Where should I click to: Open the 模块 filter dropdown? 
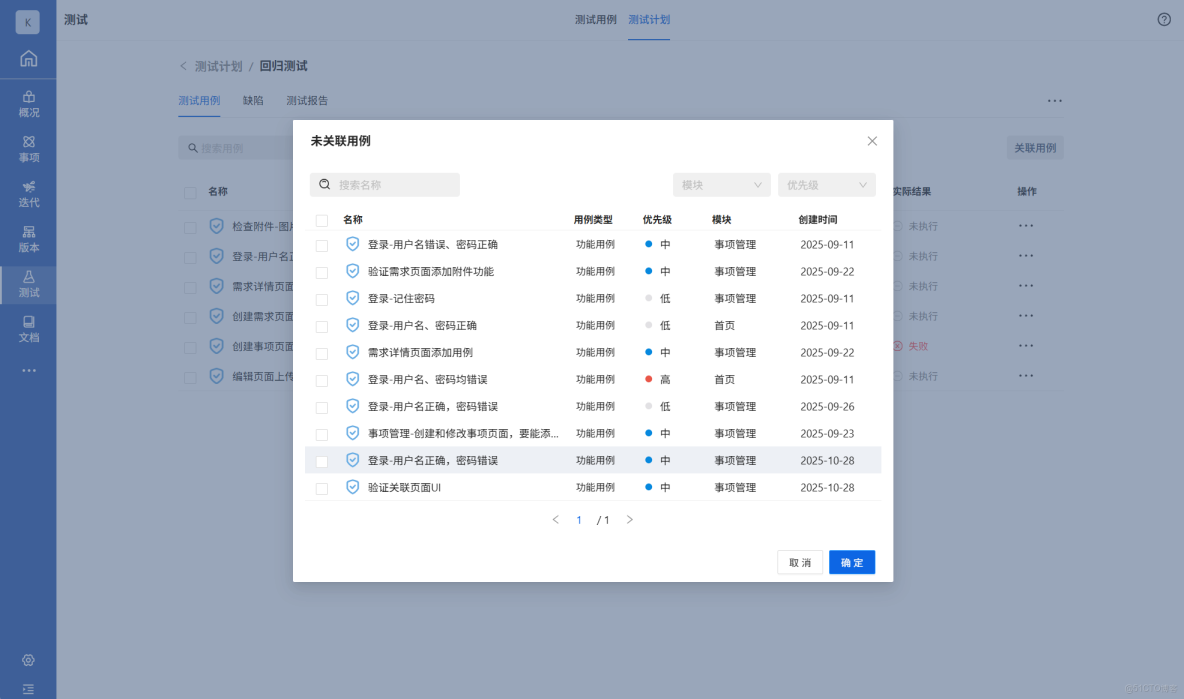click(721, 184)
